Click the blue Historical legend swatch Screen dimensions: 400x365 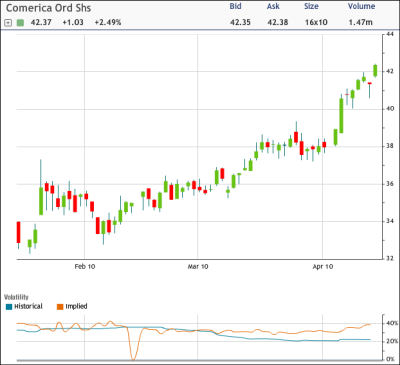(x=9, y=307)
